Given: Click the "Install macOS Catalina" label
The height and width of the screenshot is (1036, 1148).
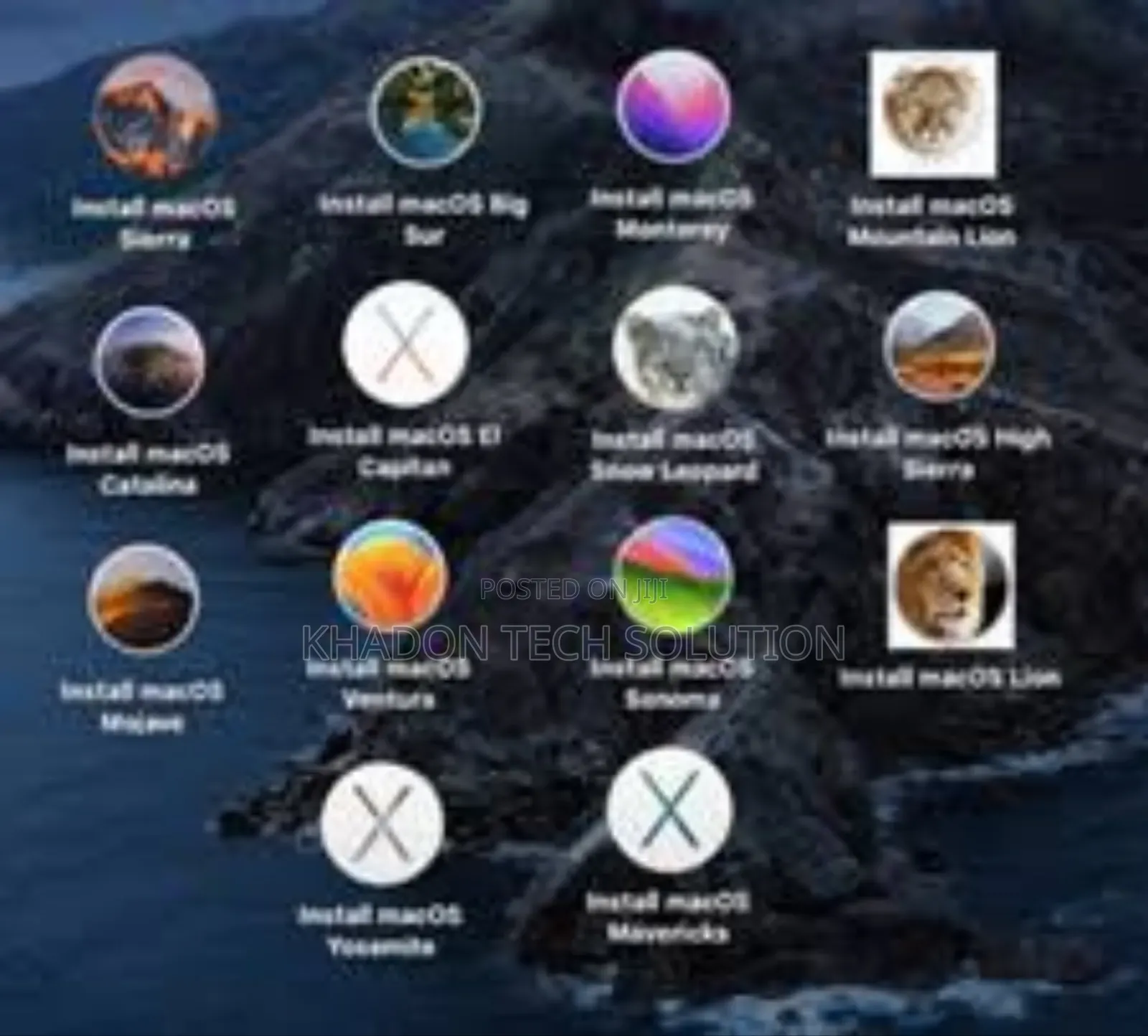Looking at the screenshot, I should pos(149,469).
